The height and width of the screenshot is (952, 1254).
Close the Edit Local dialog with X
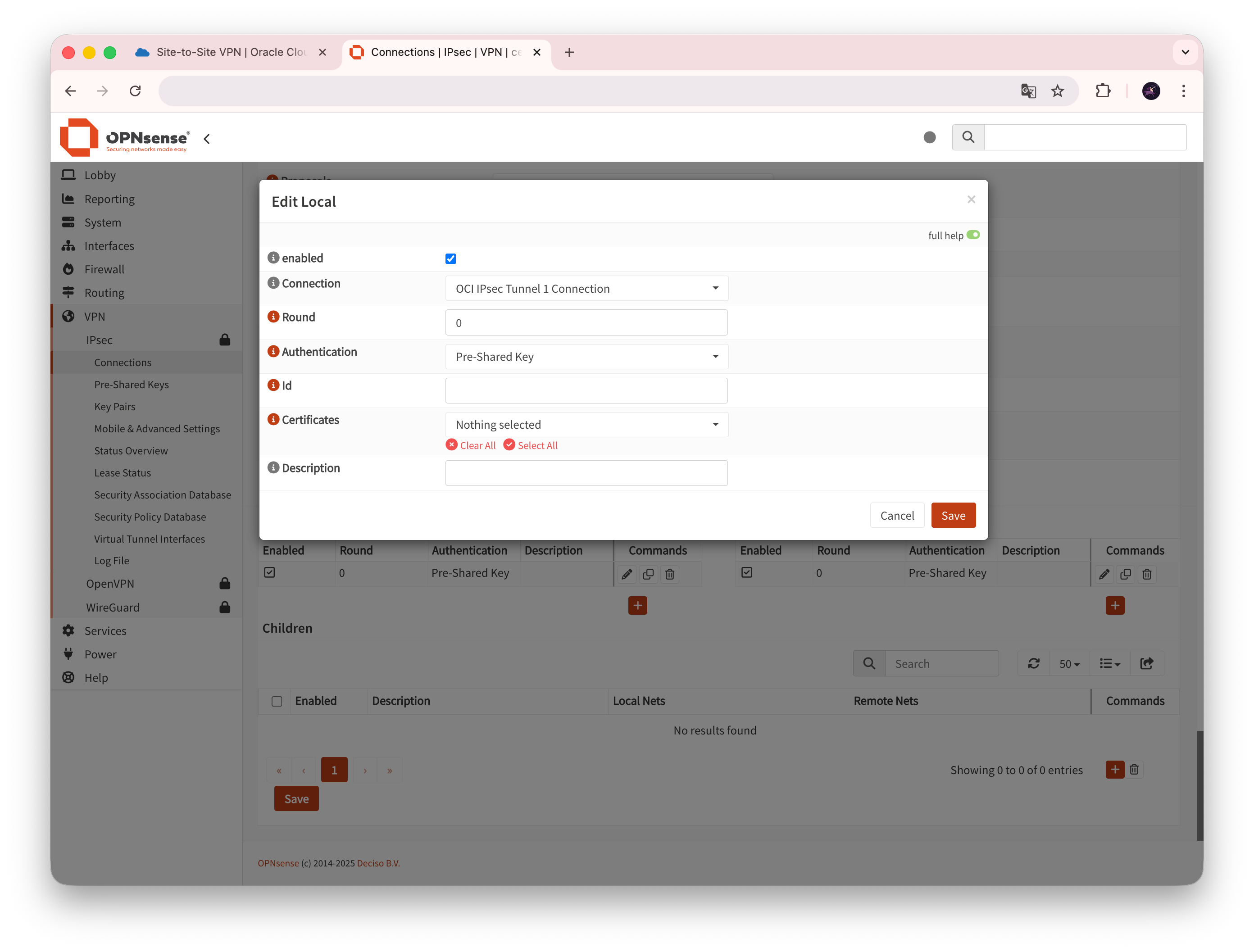point(971,199)
